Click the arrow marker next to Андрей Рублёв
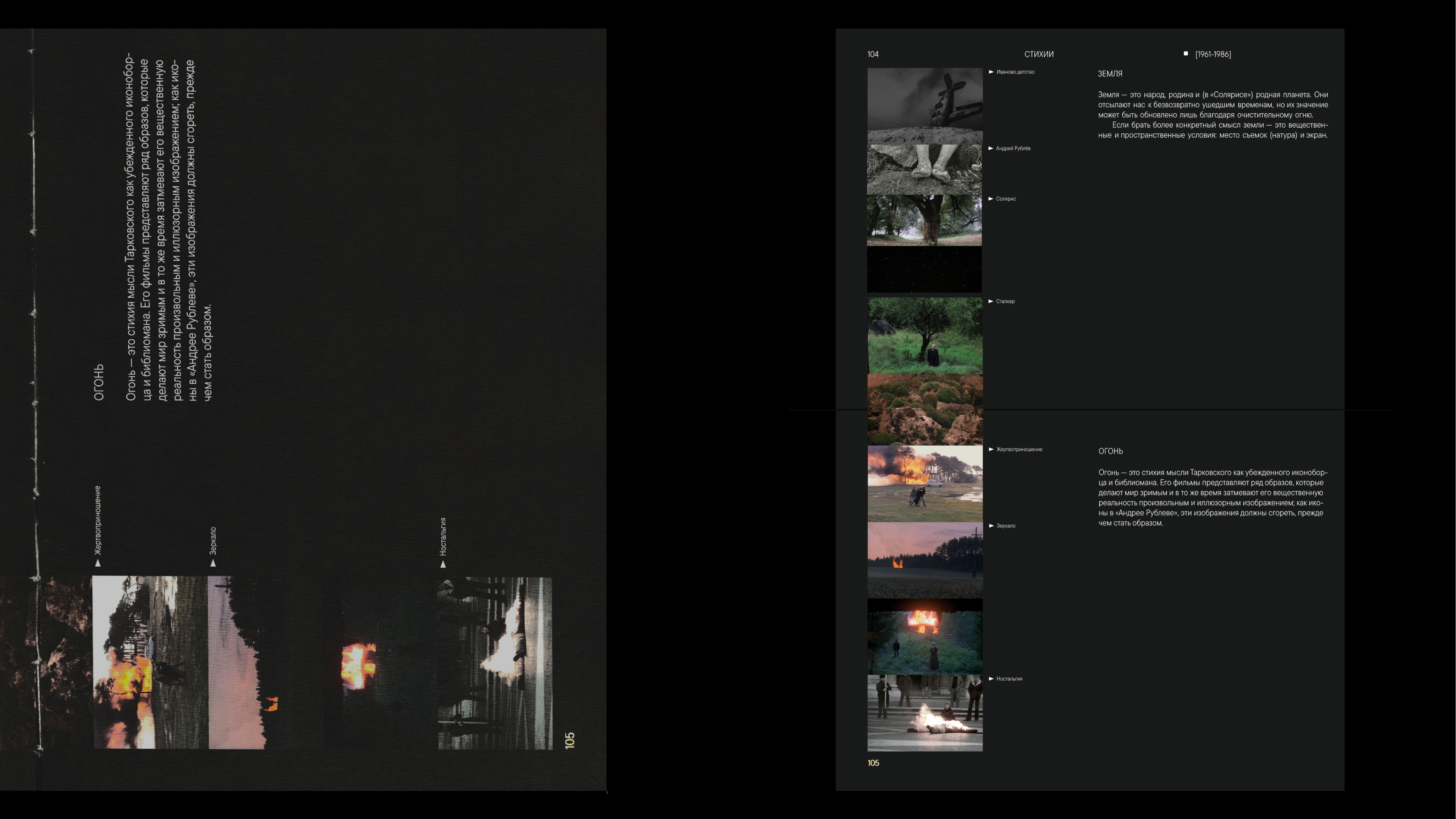Viewport: 1456px width, 819px height. (x=990, y=148)
